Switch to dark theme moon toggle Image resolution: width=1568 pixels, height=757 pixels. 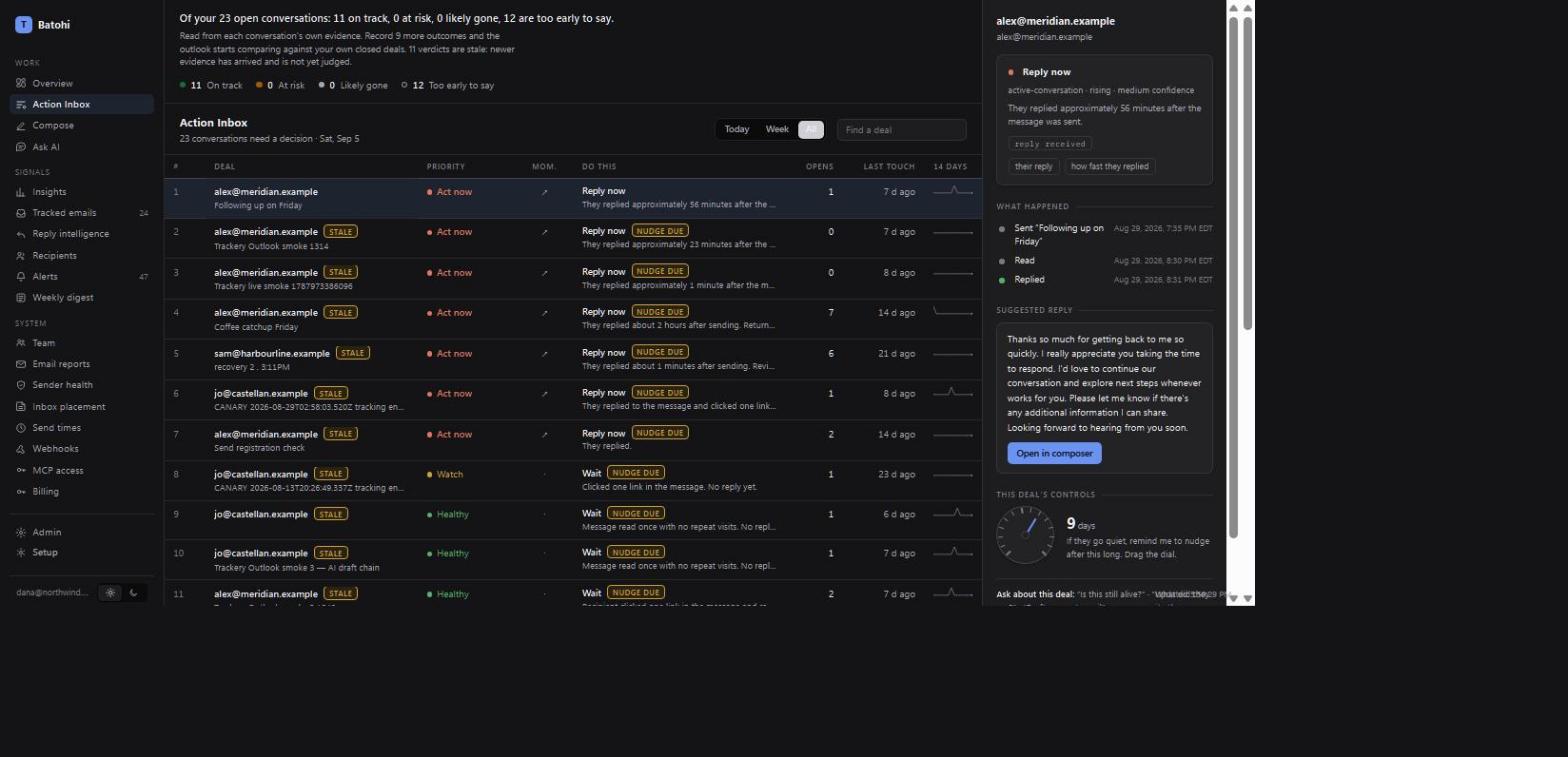(x=134, y=593)
